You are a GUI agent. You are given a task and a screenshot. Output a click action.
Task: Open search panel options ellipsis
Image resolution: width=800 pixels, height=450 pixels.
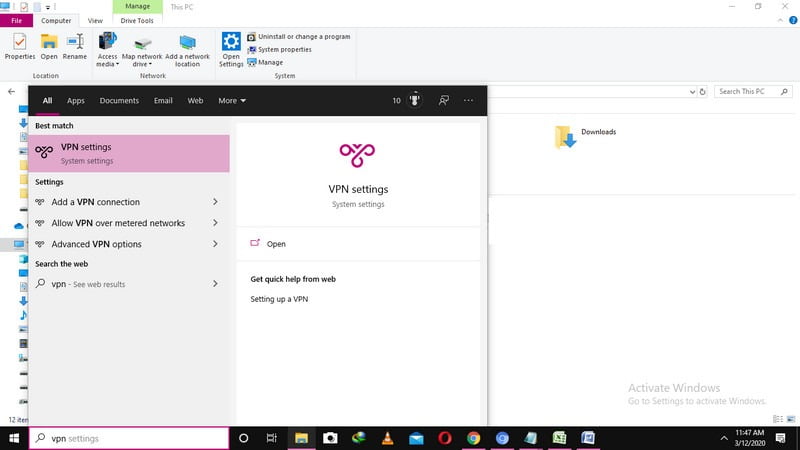[x=468, y=101]
